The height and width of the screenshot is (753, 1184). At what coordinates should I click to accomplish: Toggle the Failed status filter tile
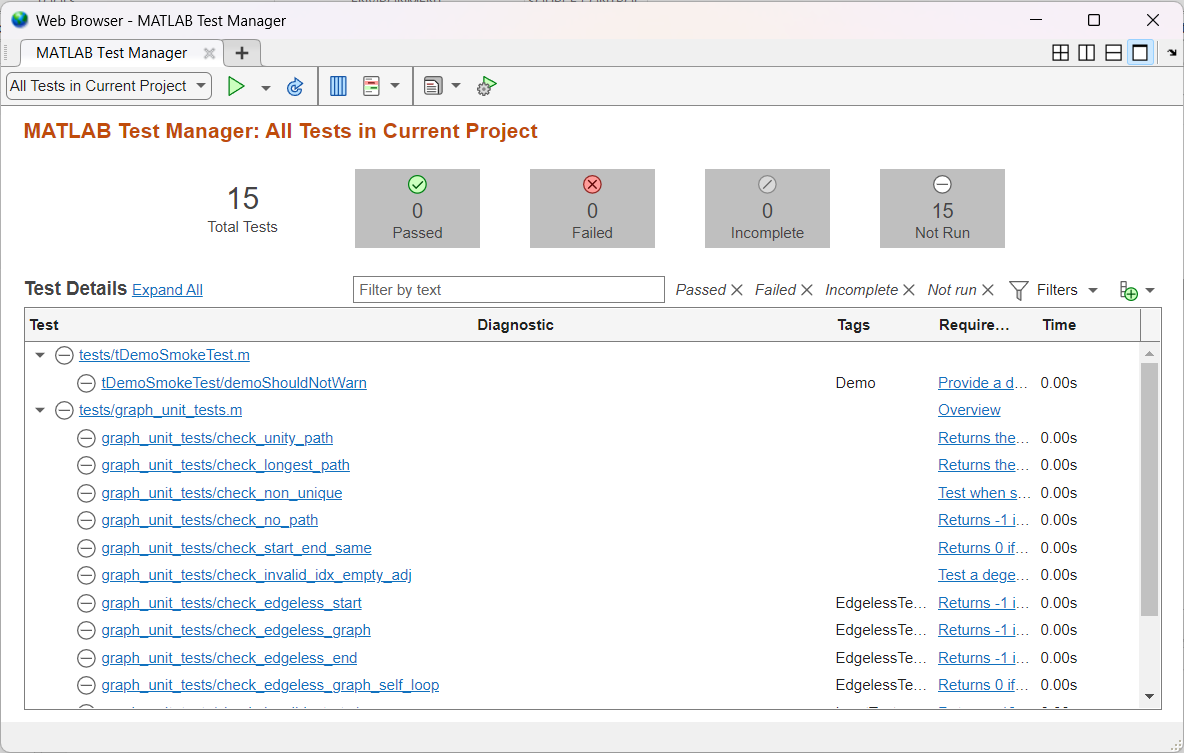592,208
